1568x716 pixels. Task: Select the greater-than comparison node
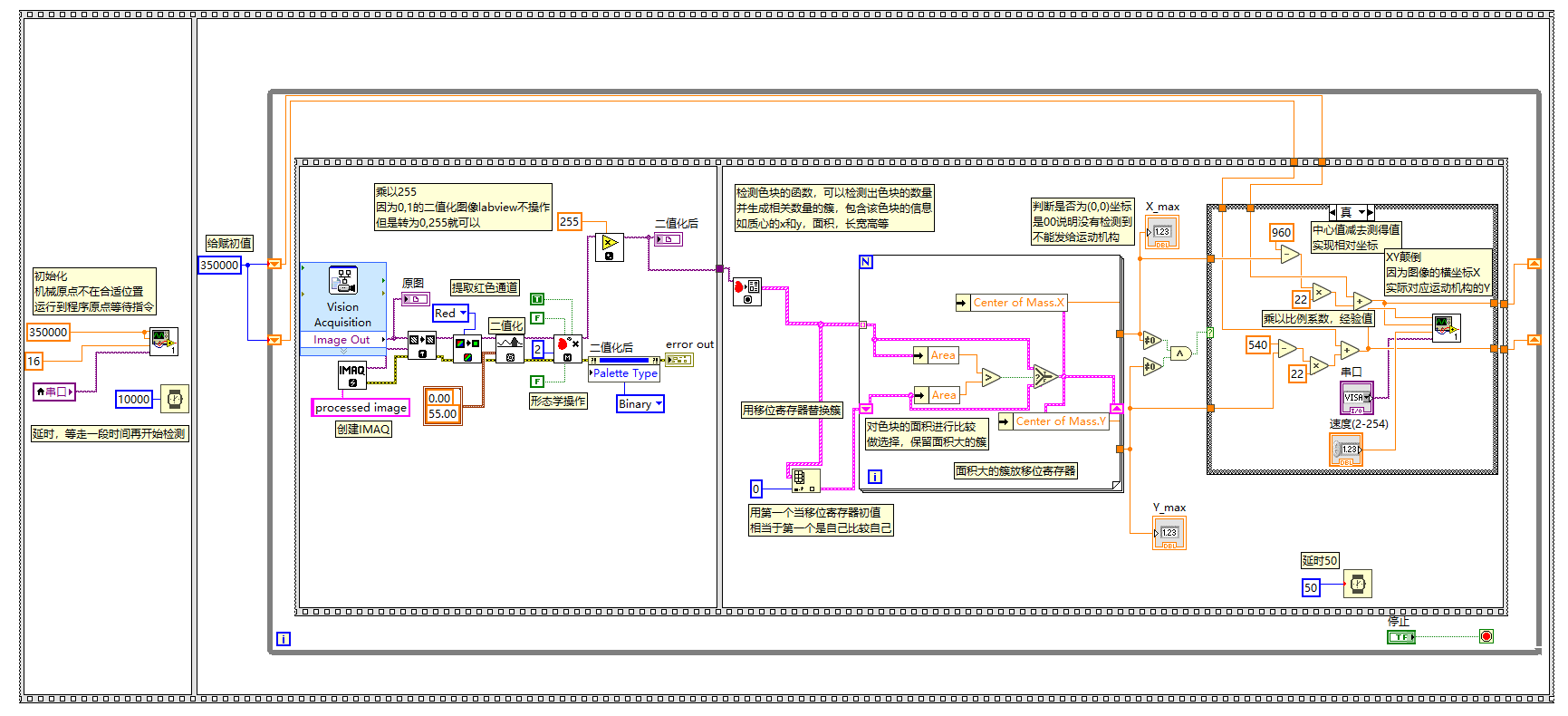click(x=991, y=377)
